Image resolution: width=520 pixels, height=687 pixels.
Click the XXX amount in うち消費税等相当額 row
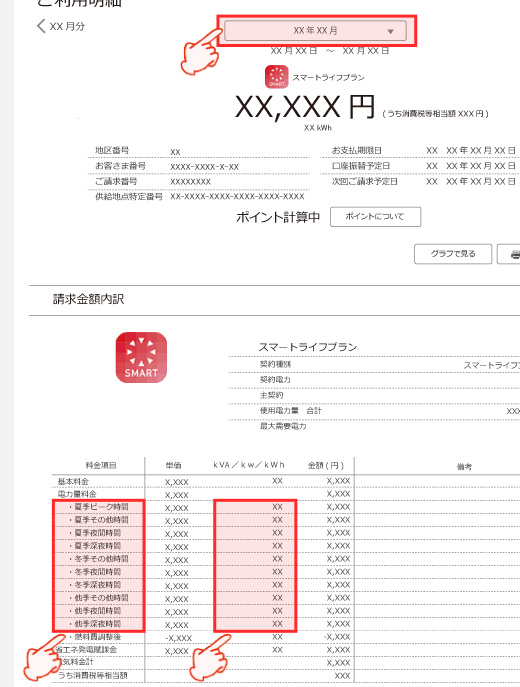pyautogui.click(x=342, y=676)
